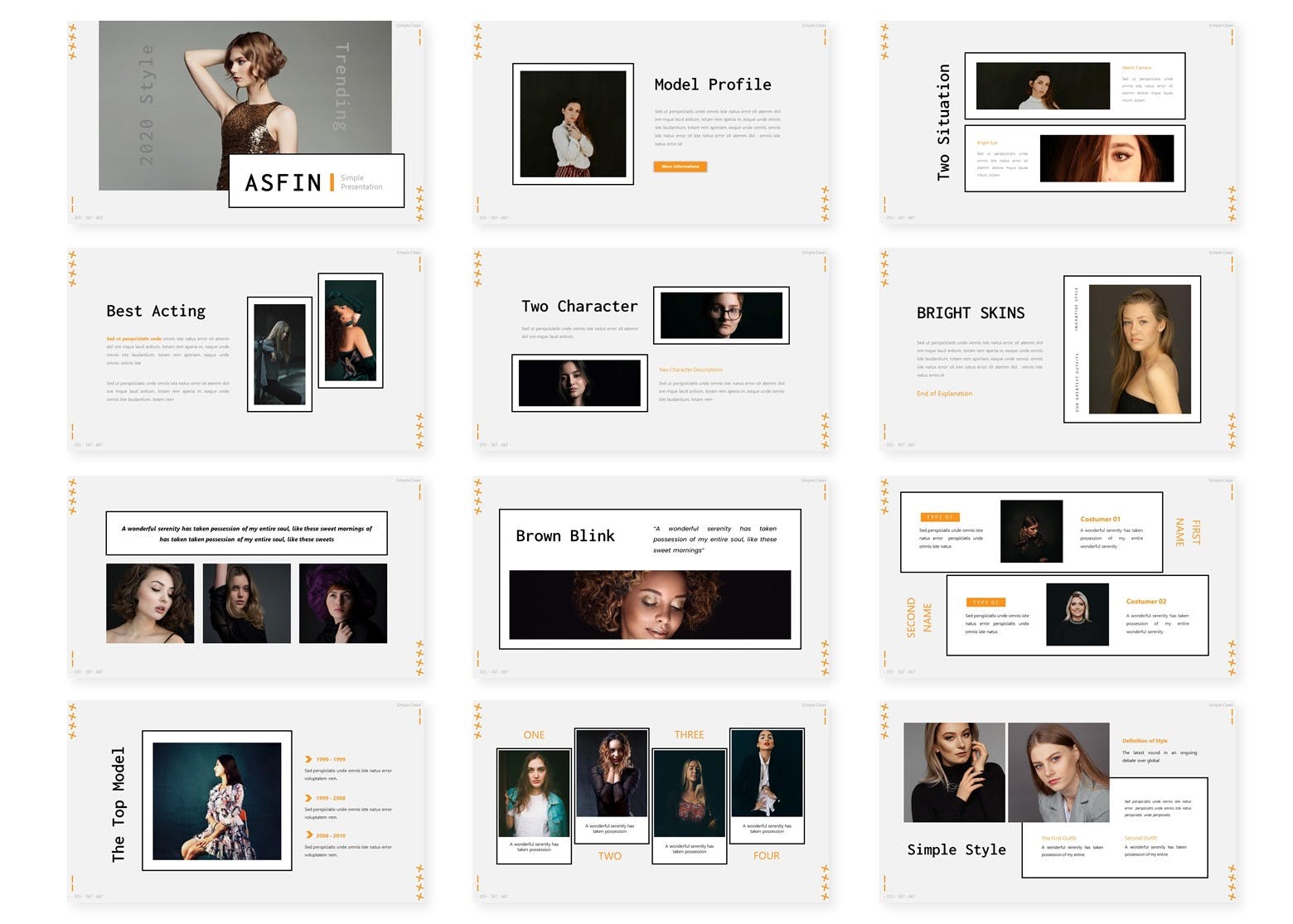The width and height of the screenshot is (1293, 924).
Task: Click the Costumer 01 heading
Action: click(1100, 519)
